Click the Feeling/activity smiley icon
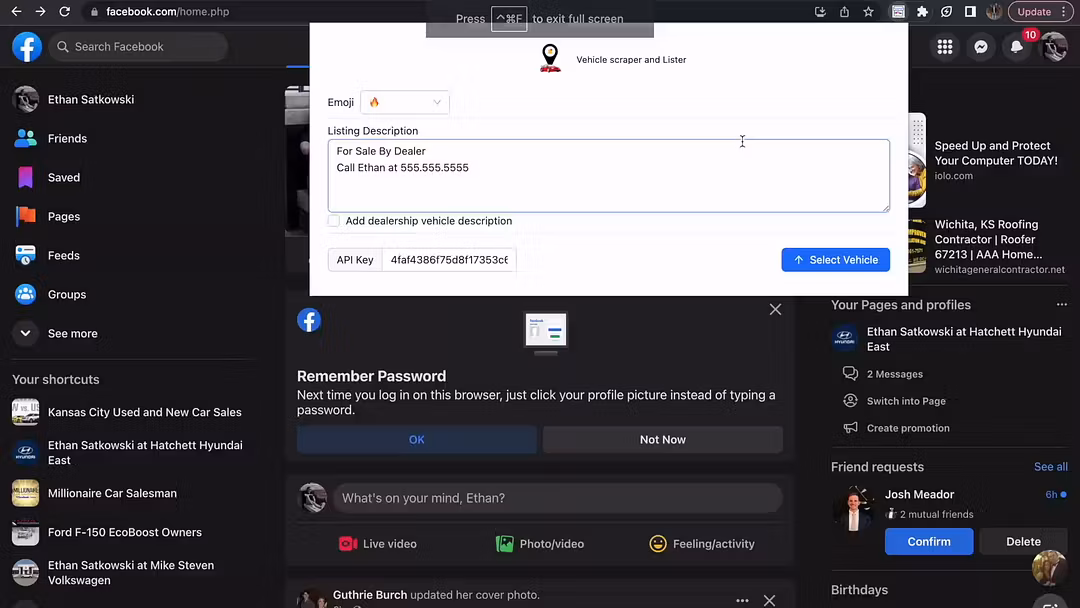Viewport: 1080px width, 608px height. [x=658, y=544]
